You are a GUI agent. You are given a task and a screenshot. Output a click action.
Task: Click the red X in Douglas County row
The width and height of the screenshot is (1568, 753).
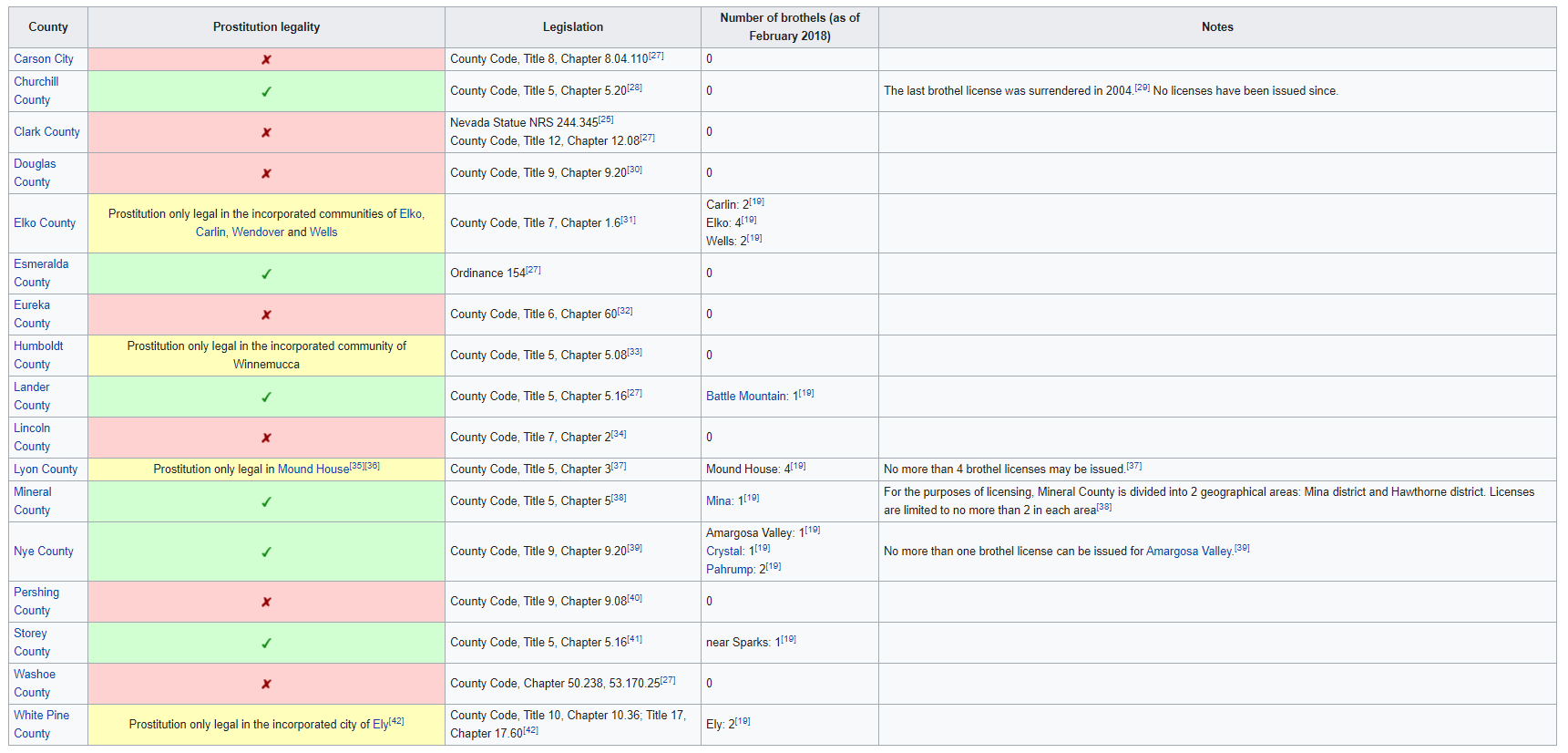click(x=266, y=173)
